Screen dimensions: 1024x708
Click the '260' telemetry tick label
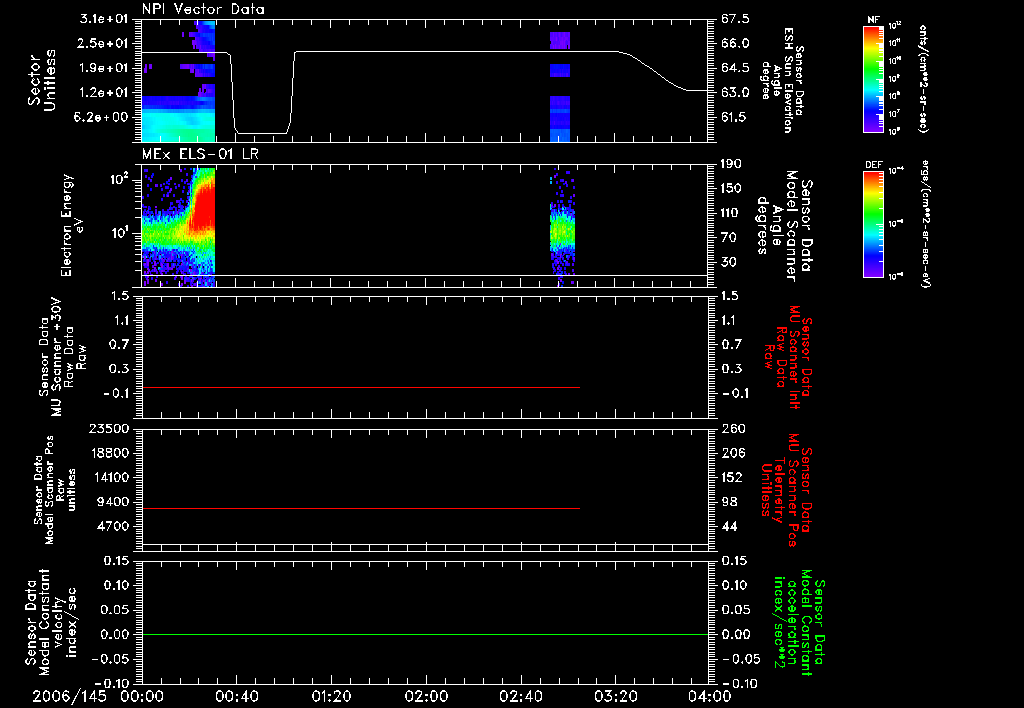click(x=732, y=428)
